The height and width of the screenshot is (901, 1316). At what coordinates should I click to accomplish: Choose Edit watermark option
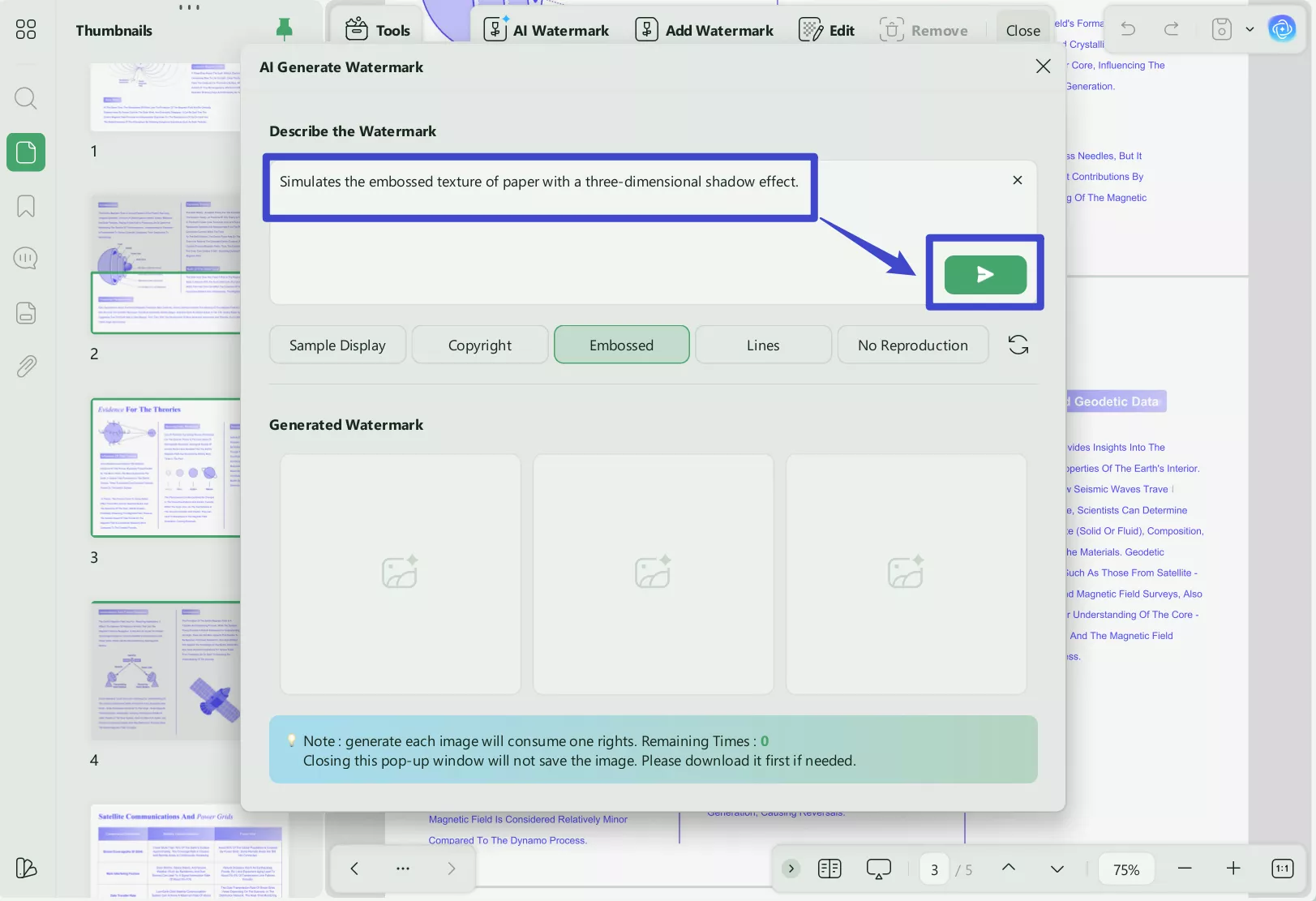pyautogui.click(x=826, y=30)
